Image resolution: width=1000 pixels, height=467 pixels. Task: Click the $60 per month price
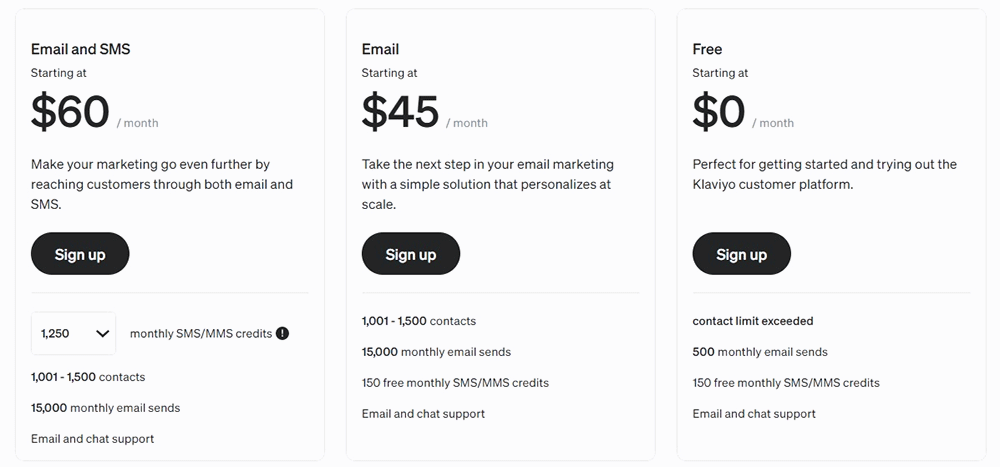tap(71, 112)
